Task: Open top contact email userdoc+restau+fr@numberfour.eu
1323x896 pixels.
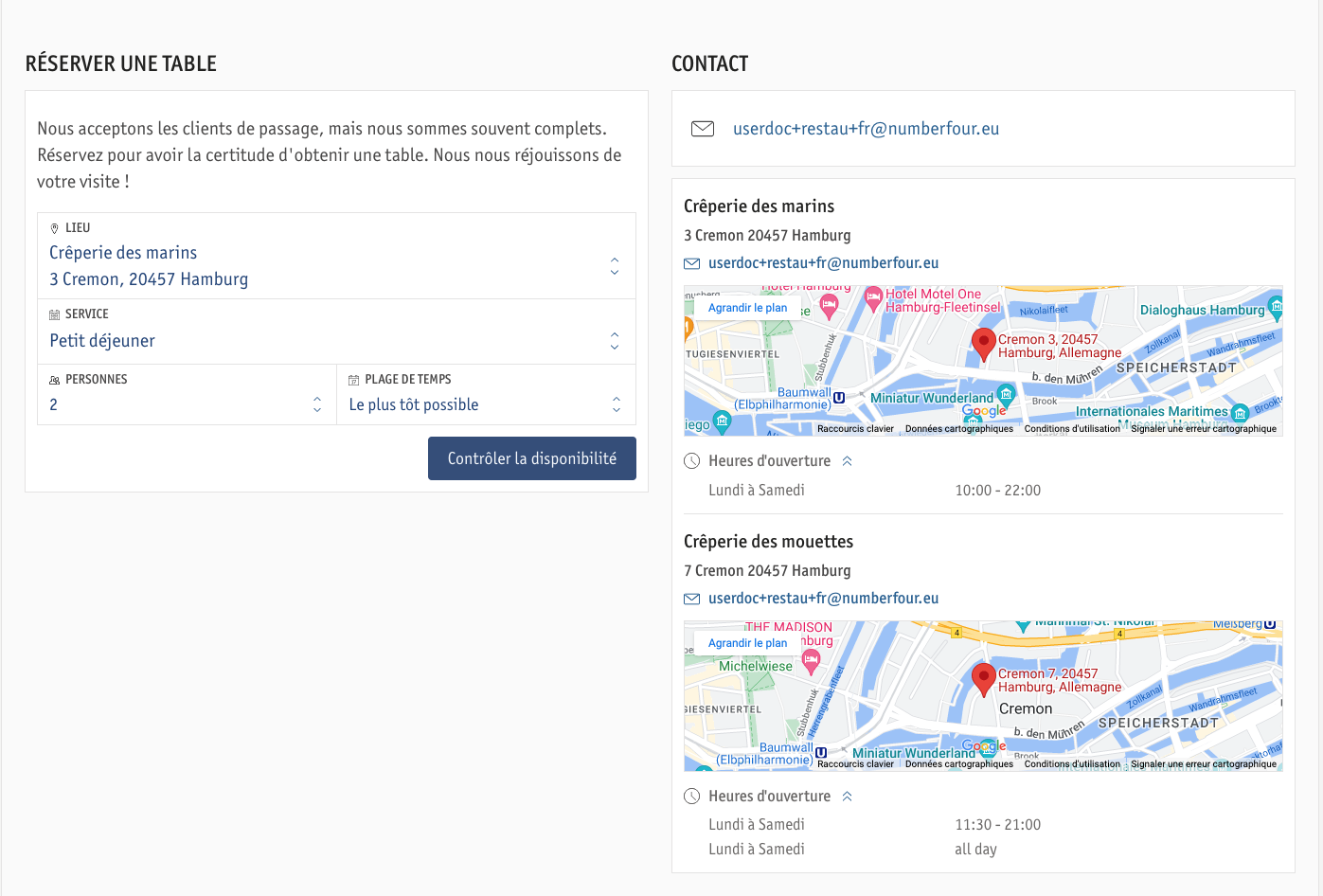Action: coord(866,129)
